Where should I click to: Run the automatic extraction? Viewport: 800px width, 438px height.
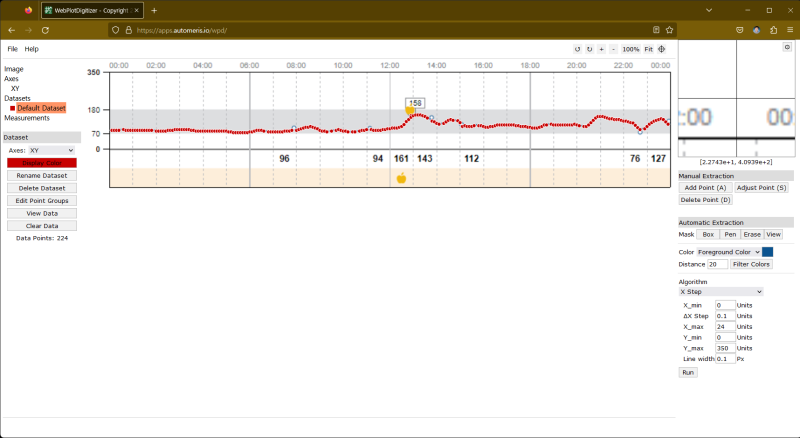688,373
